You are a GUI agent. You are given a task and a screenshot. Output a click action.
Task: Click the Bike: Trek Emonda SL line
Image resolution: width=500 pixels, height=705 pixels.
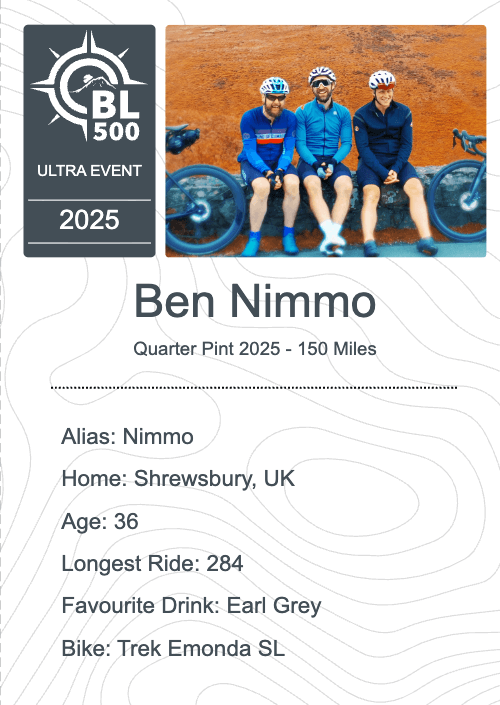pyautogui.click(x=173, y=649)
